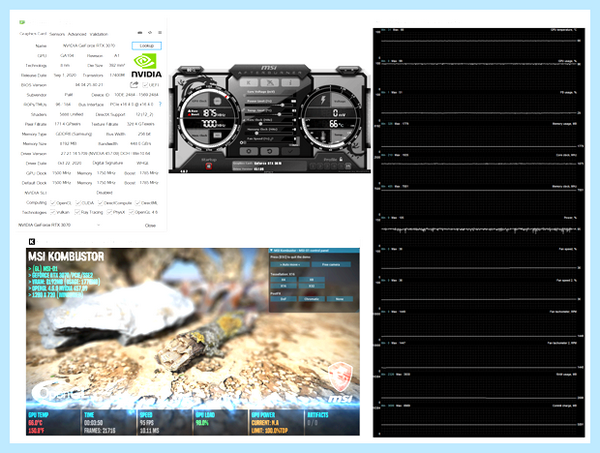Click the Power graph in monitoring window
The image size is (600, 453).
pyautogui.click(x=479, y=231)
